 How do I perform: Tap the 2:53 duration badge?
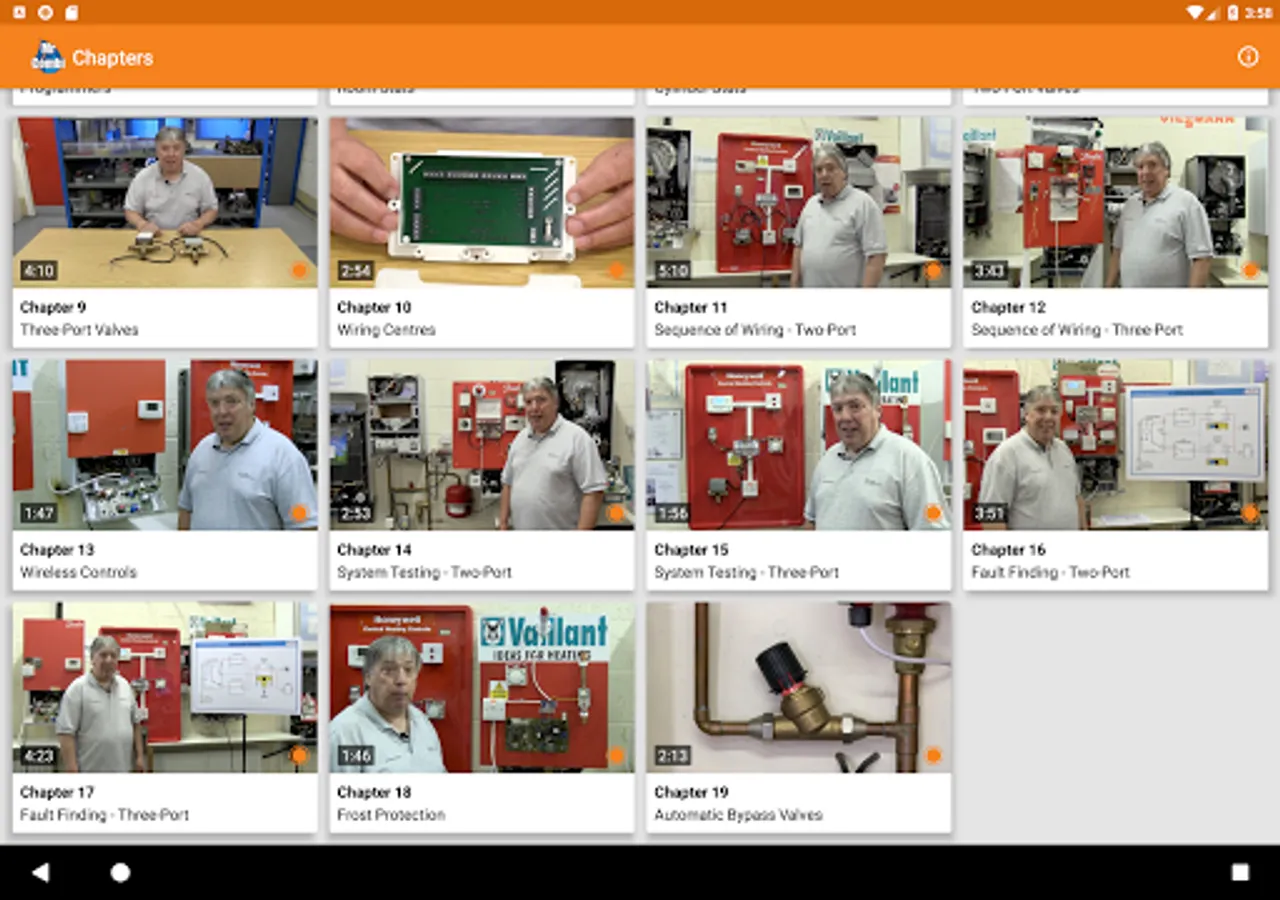click(355, 513)
